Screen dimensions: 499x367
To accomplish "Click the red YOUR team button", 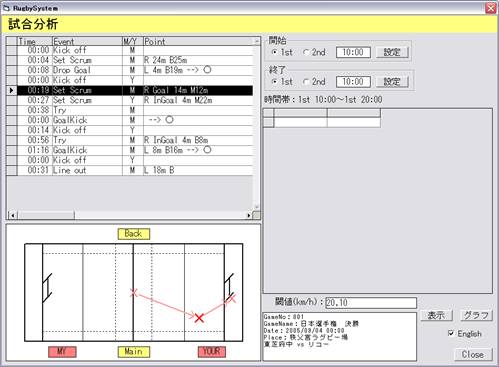I will [212, 352].
